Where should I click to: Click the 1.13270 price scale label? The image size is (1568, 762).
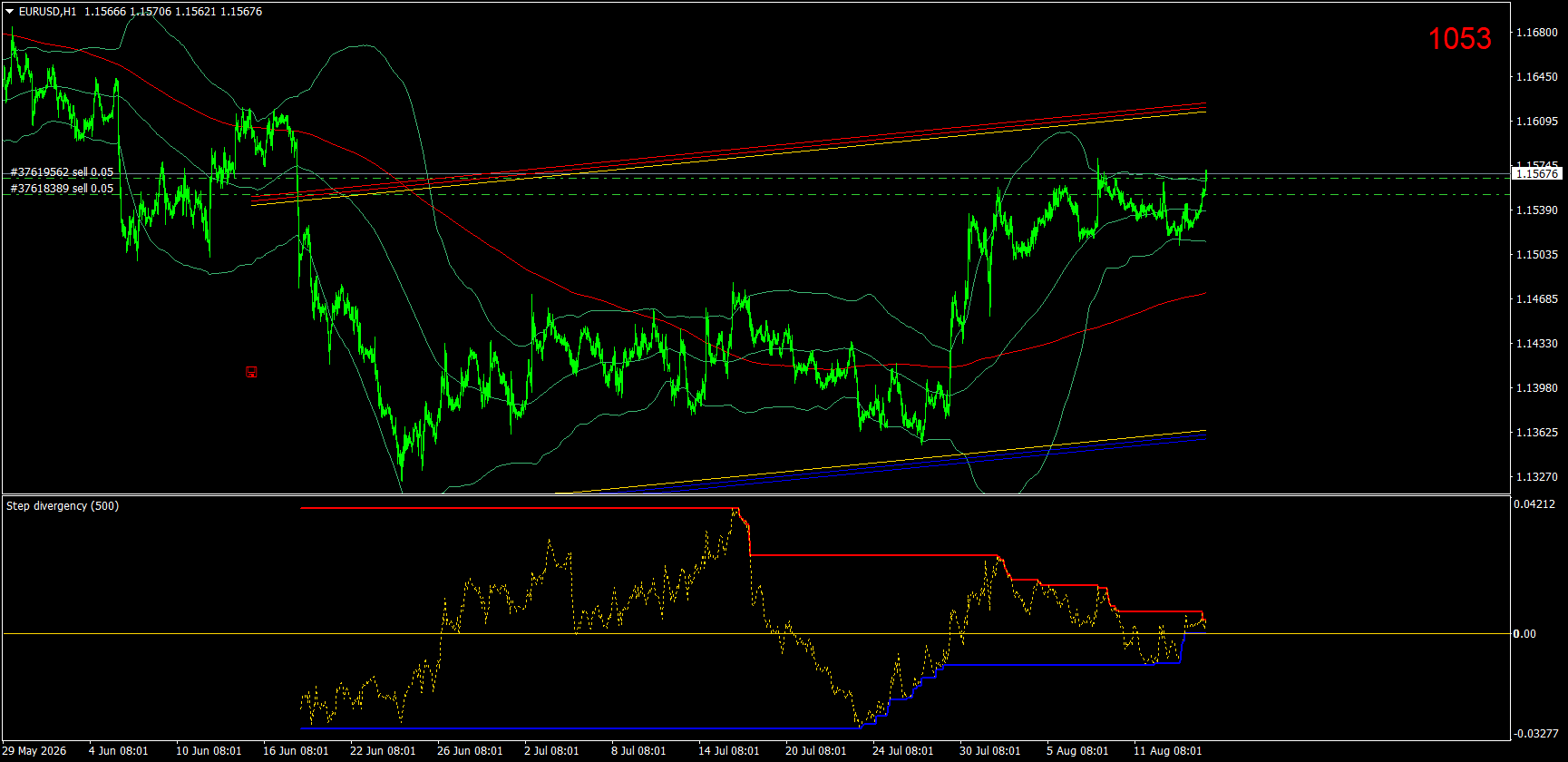1537,477
